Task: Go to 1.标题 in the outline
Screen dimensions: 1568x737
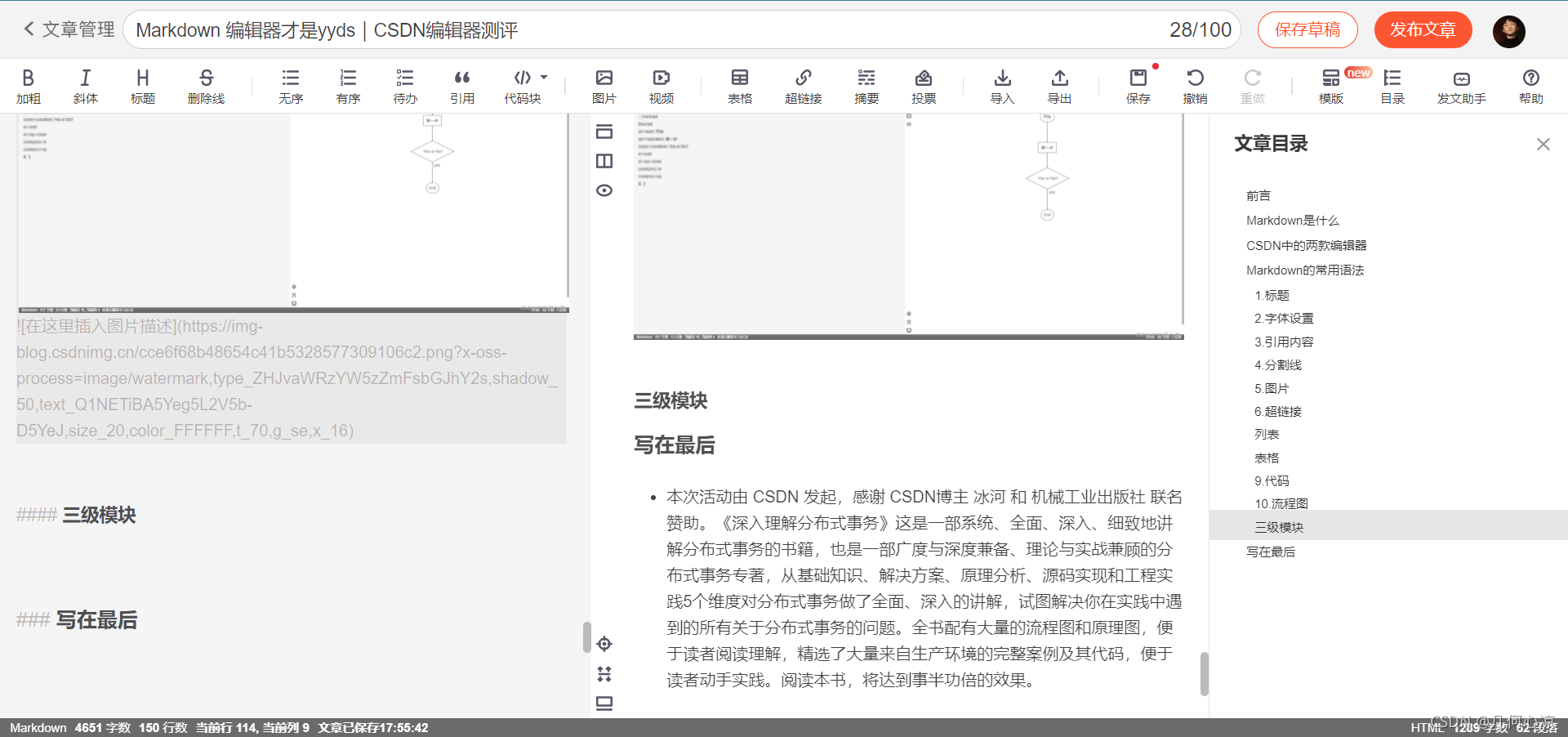Action: 1272,296
